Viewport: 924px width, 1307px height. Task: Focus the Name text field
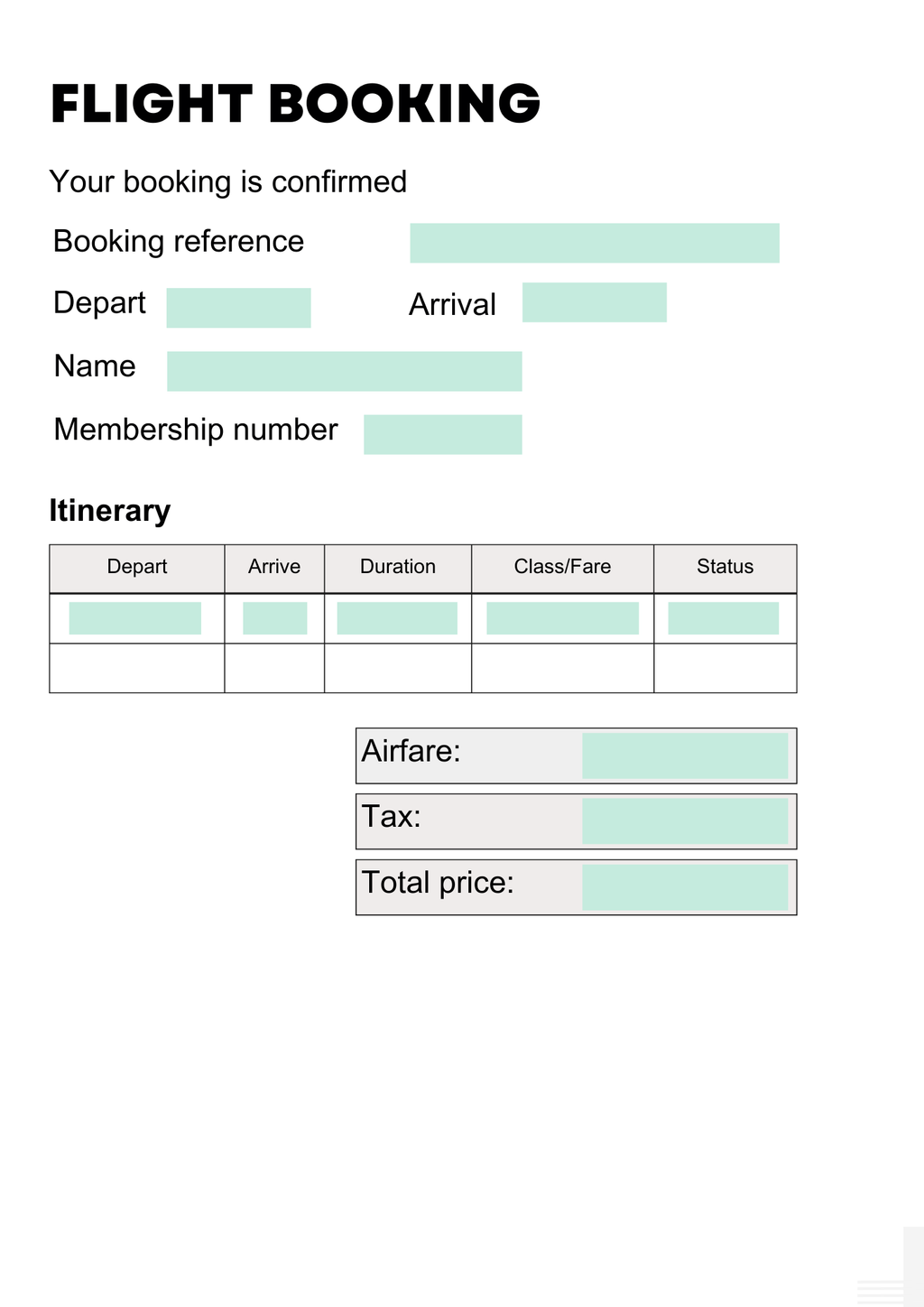coord(345,371)
